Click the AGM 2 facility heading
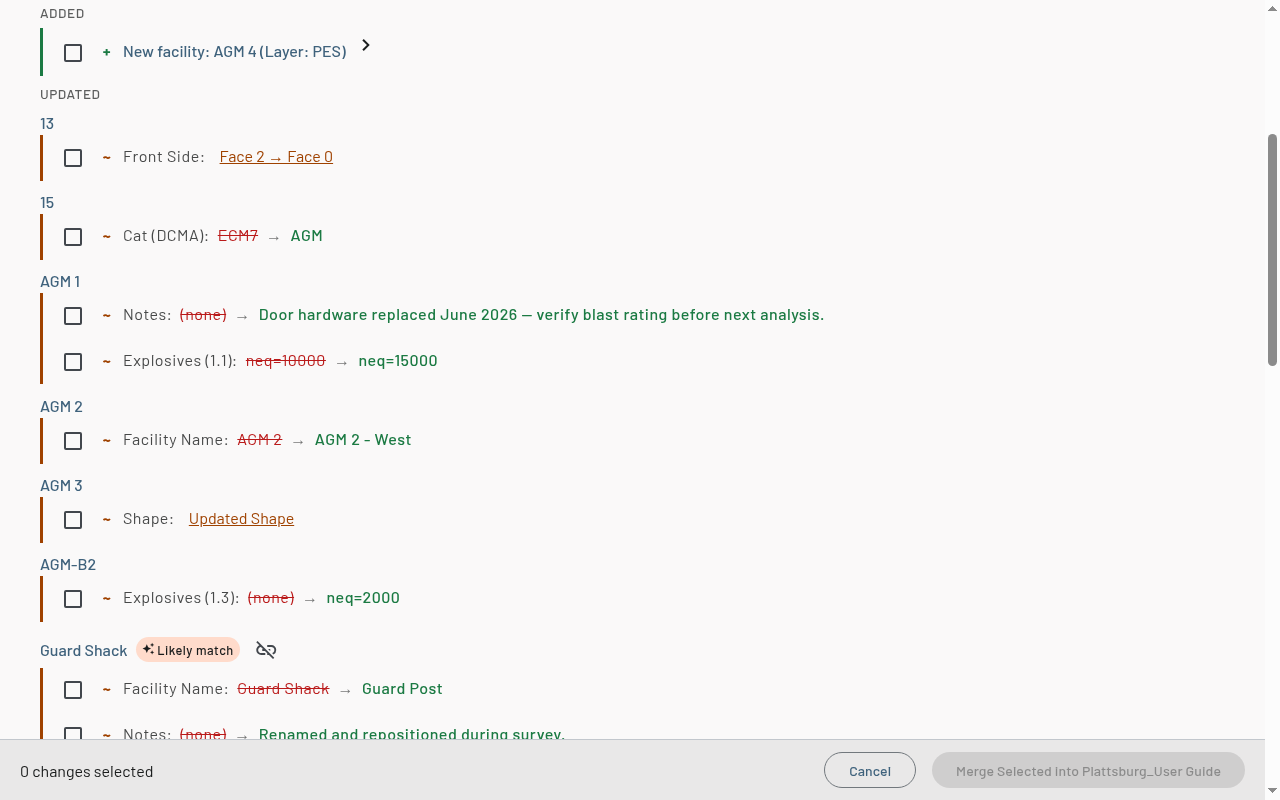This screenshot has height=800, width=1280. [61, 407]
